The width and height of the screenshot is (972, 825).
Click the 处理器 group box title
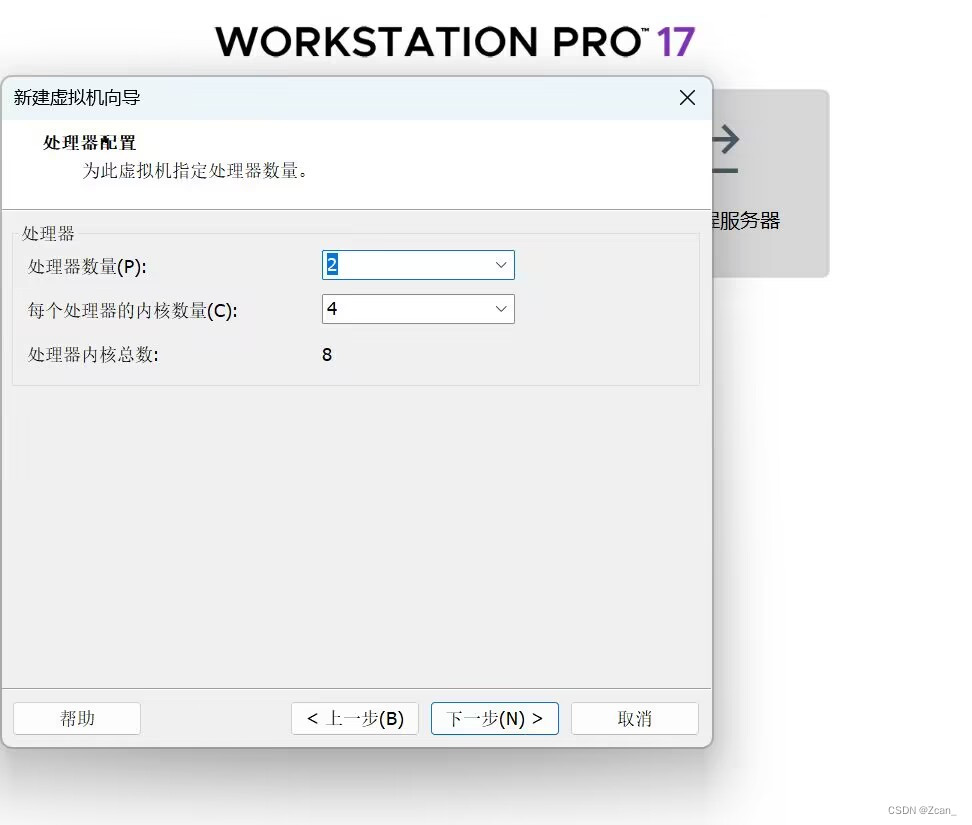48,234
